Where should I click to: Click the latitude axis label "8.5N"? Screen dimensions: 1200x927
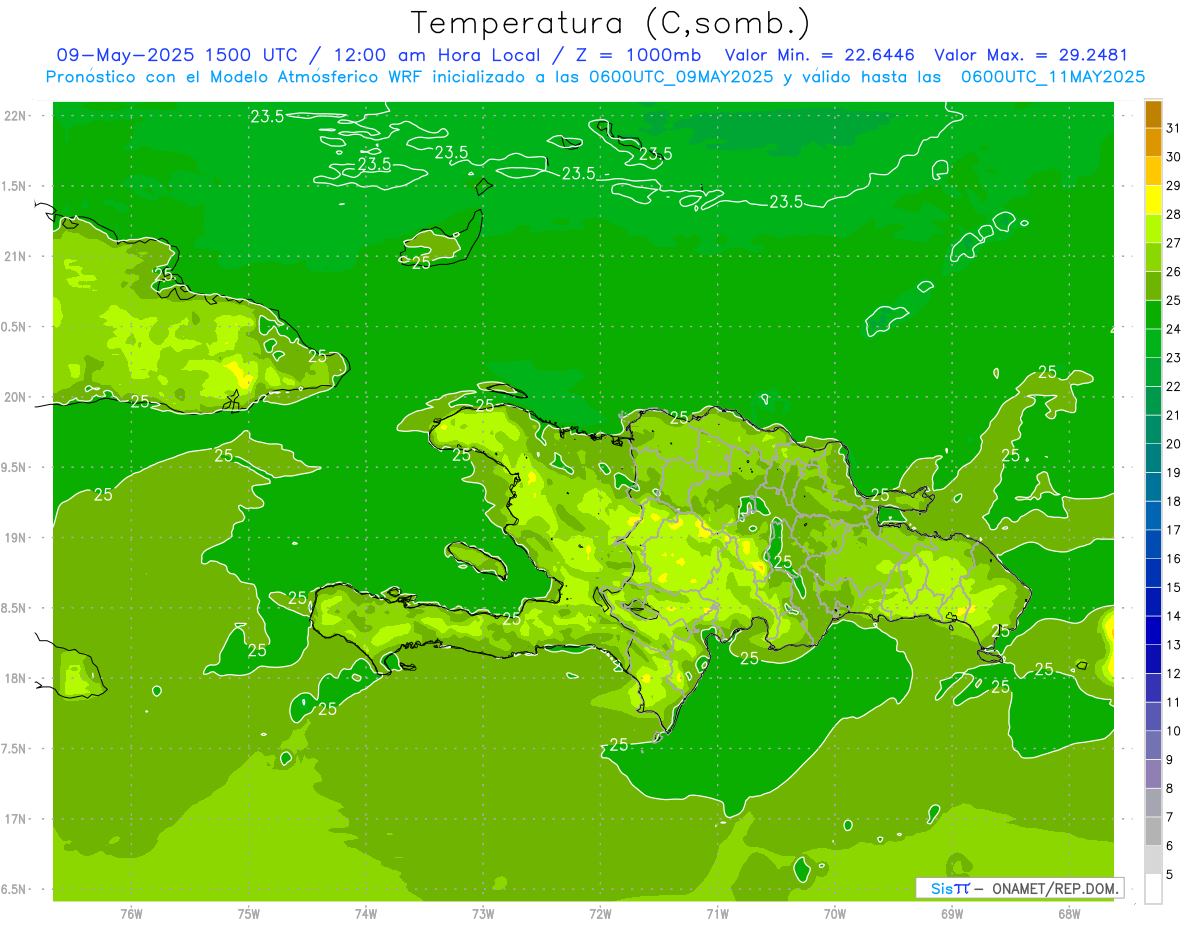pyautogui.click(x=15, y=608)
